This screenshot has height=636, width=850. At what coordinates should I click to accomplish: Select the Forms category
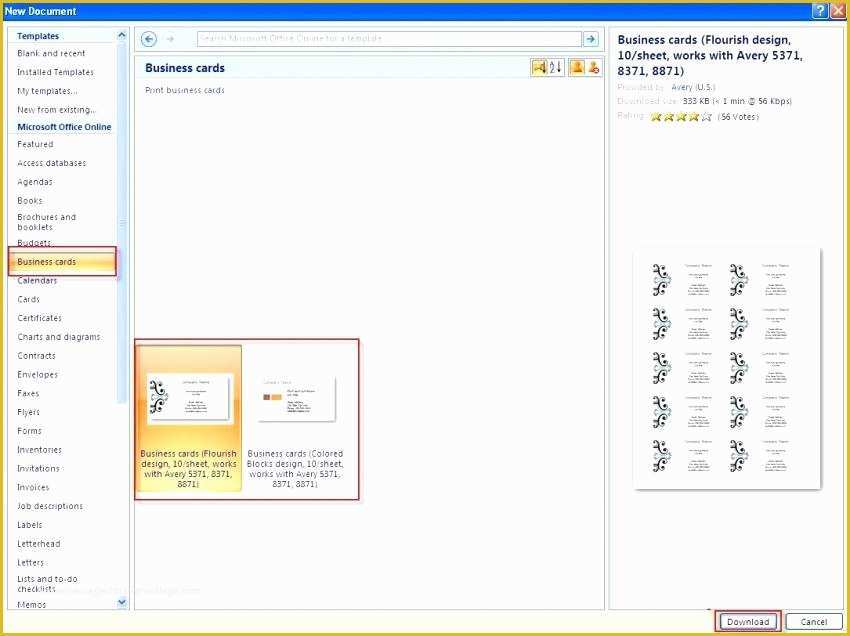pyautogui.click(x=29, y=431)
